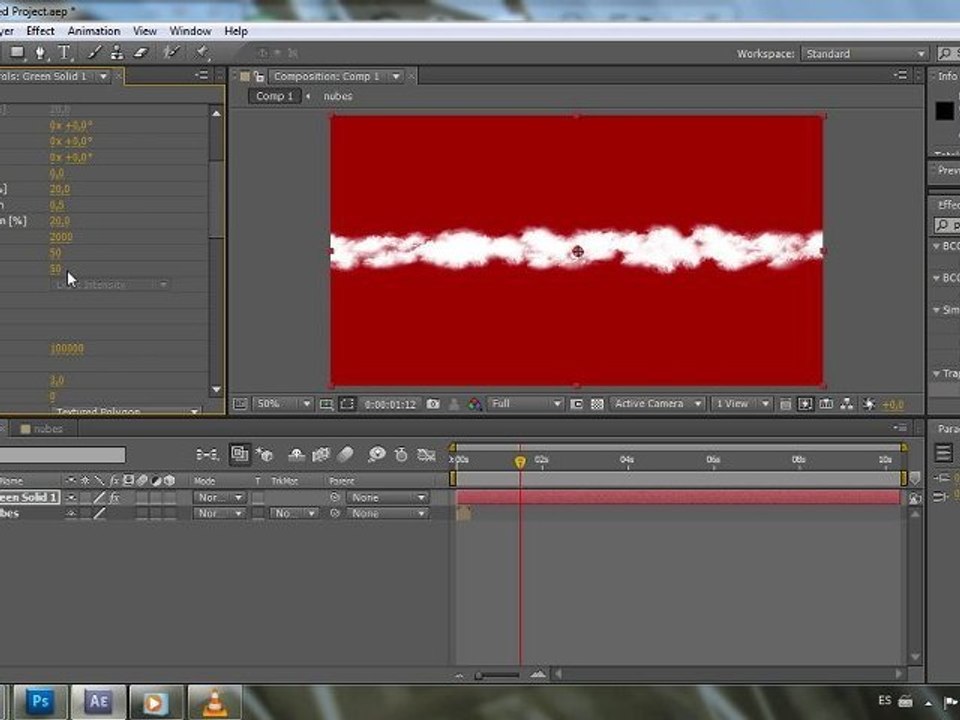Toggle quality switch on Green Solid 1
960x720 pixels.
click(99, 497)
